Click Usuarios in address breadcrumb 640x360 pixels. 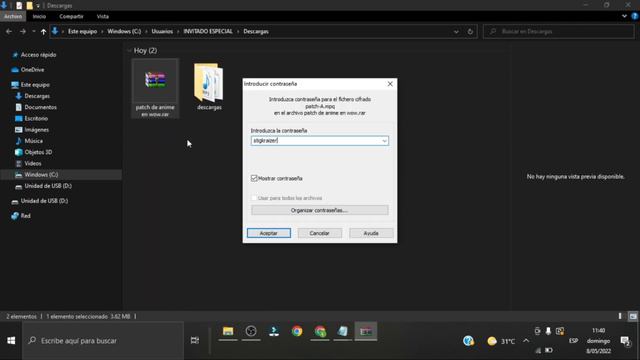click(162, 31)
